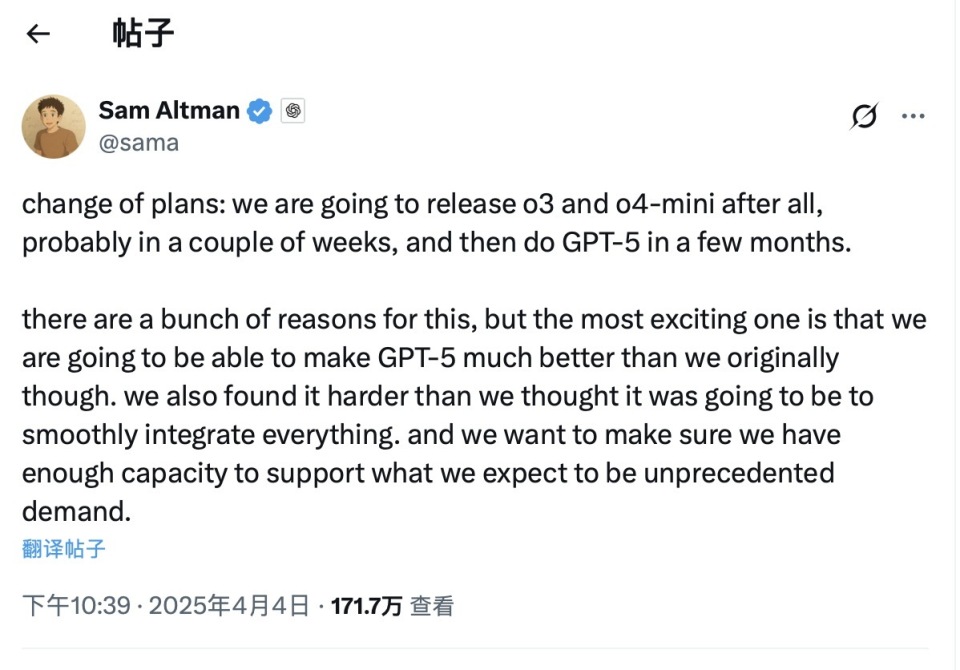The image size is (960, 670).
Task: Click "unprecedented" in the post text
Action: (739, 473)
